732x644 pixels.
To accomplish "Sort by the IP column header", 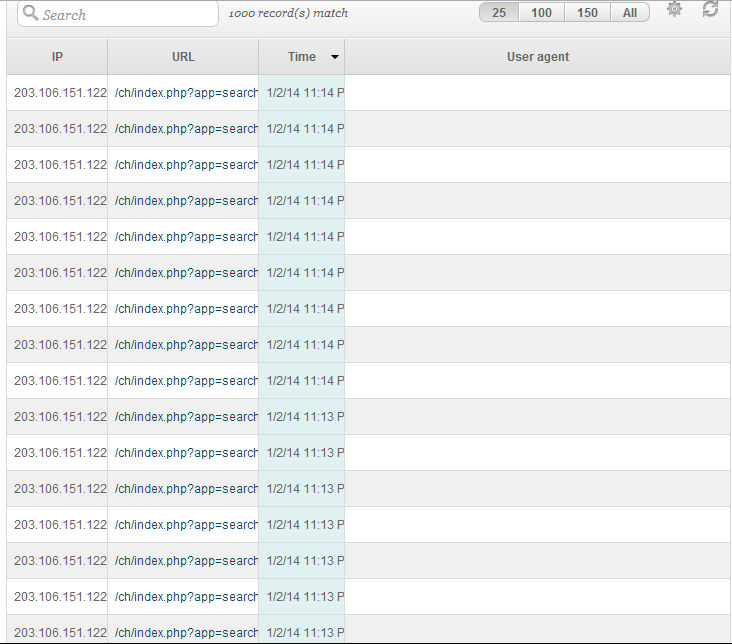I will pos(57,57).
